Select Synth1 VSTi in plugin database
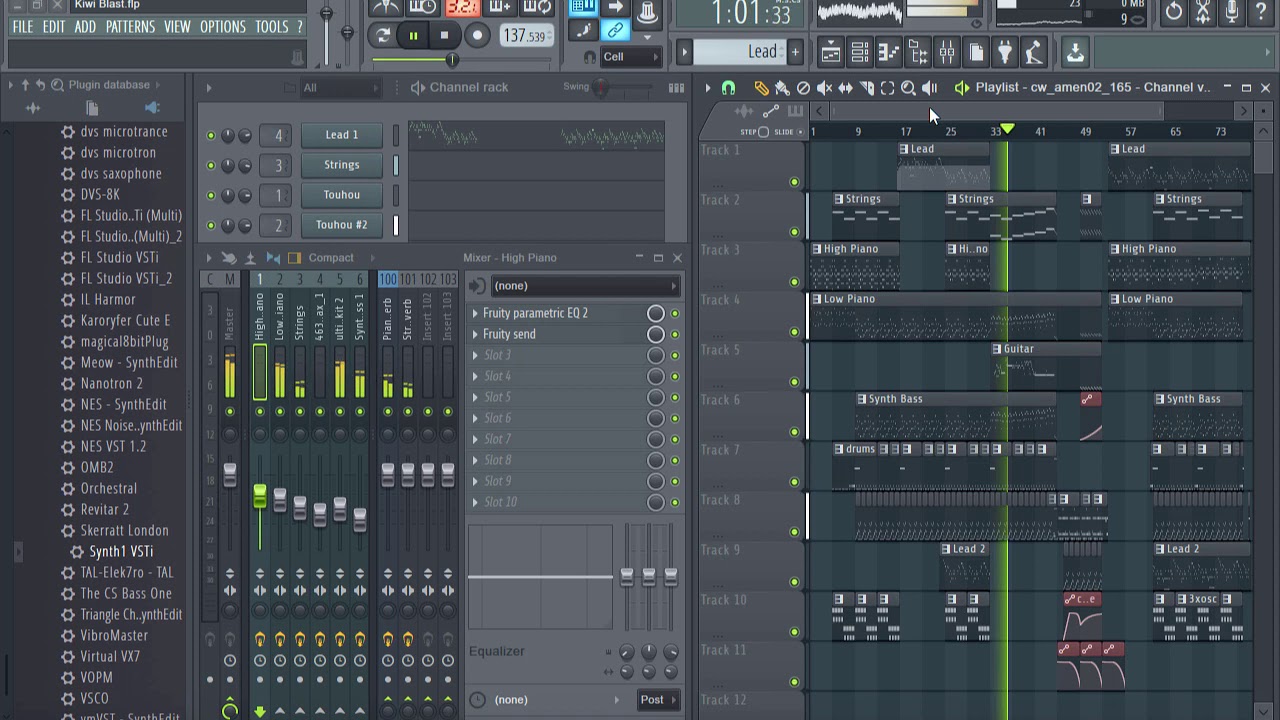 [121, 552]
